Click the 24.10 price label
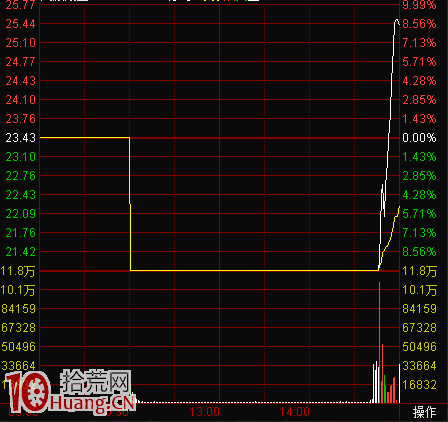This screenshot has height=422, width=448. click(x=20, y=100)
